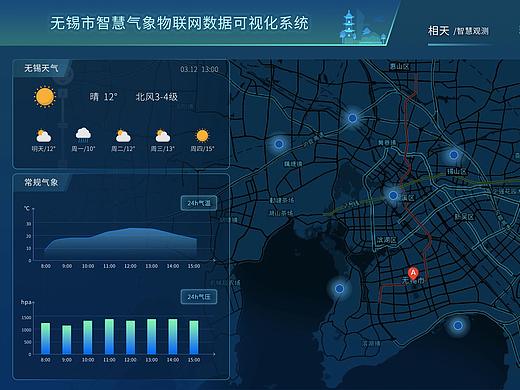Click the blue station marker on the southern lake edge
The height and width of the screenshot is (390, 520).
tap(458, 325)
